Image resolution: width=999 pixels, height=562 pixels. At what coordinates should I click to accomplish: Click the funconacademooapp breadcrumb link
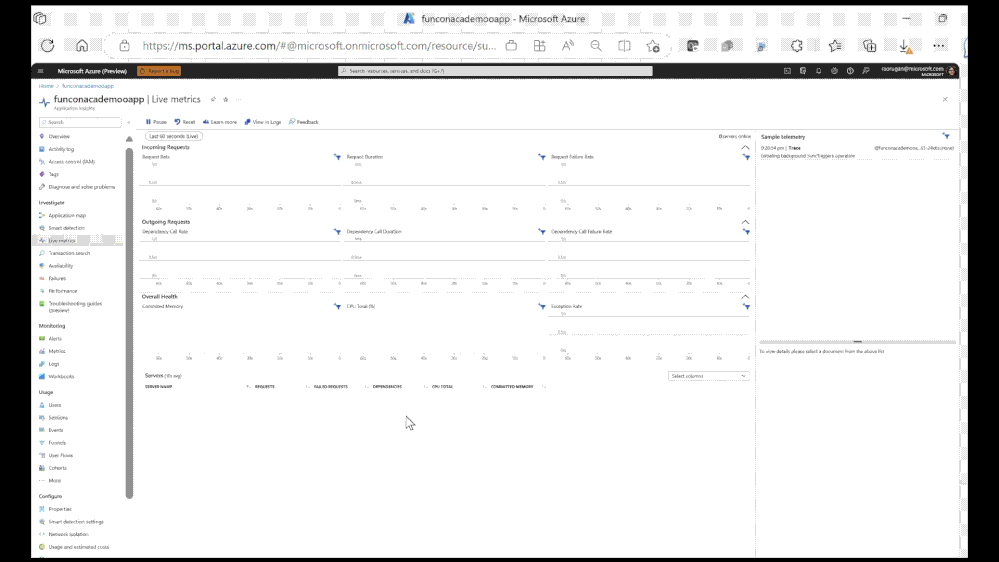(x=88, y=86)
